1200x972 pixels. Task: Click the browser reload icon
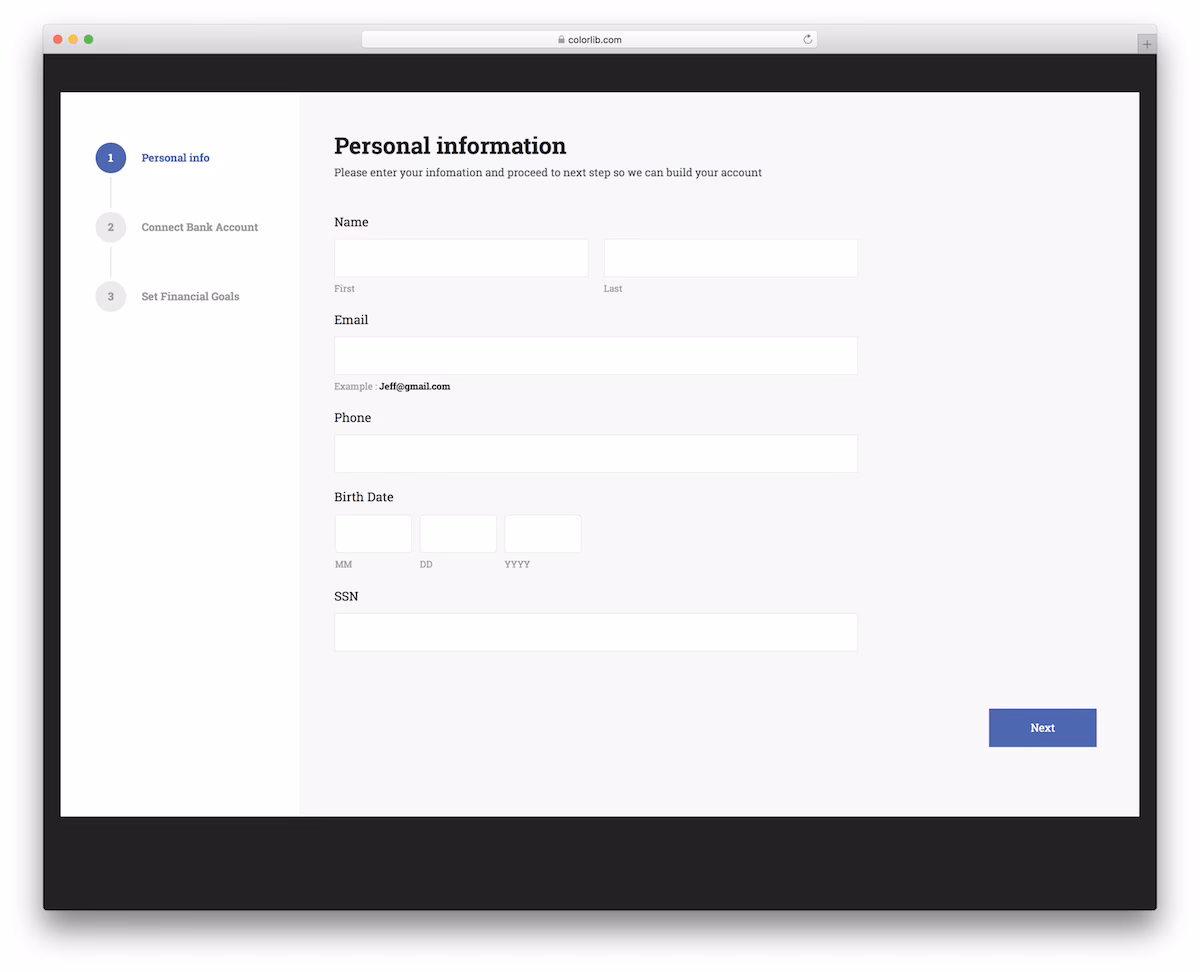[x=808, y=39]
